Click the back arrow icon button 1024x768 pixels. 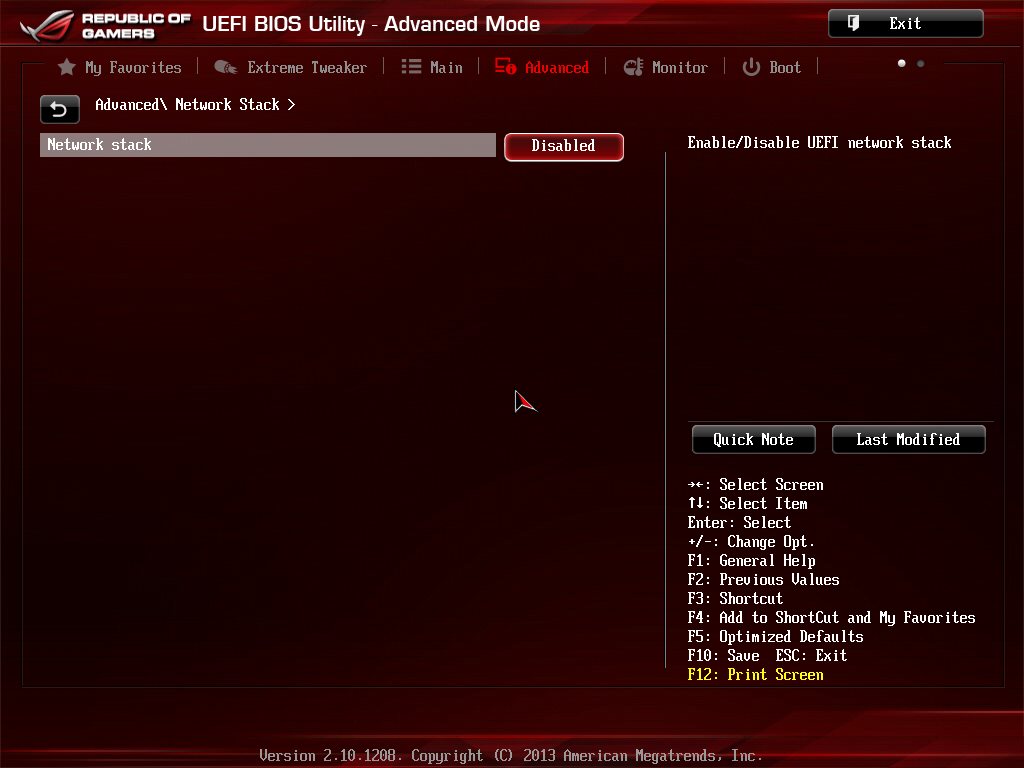[x=59, y=109]
